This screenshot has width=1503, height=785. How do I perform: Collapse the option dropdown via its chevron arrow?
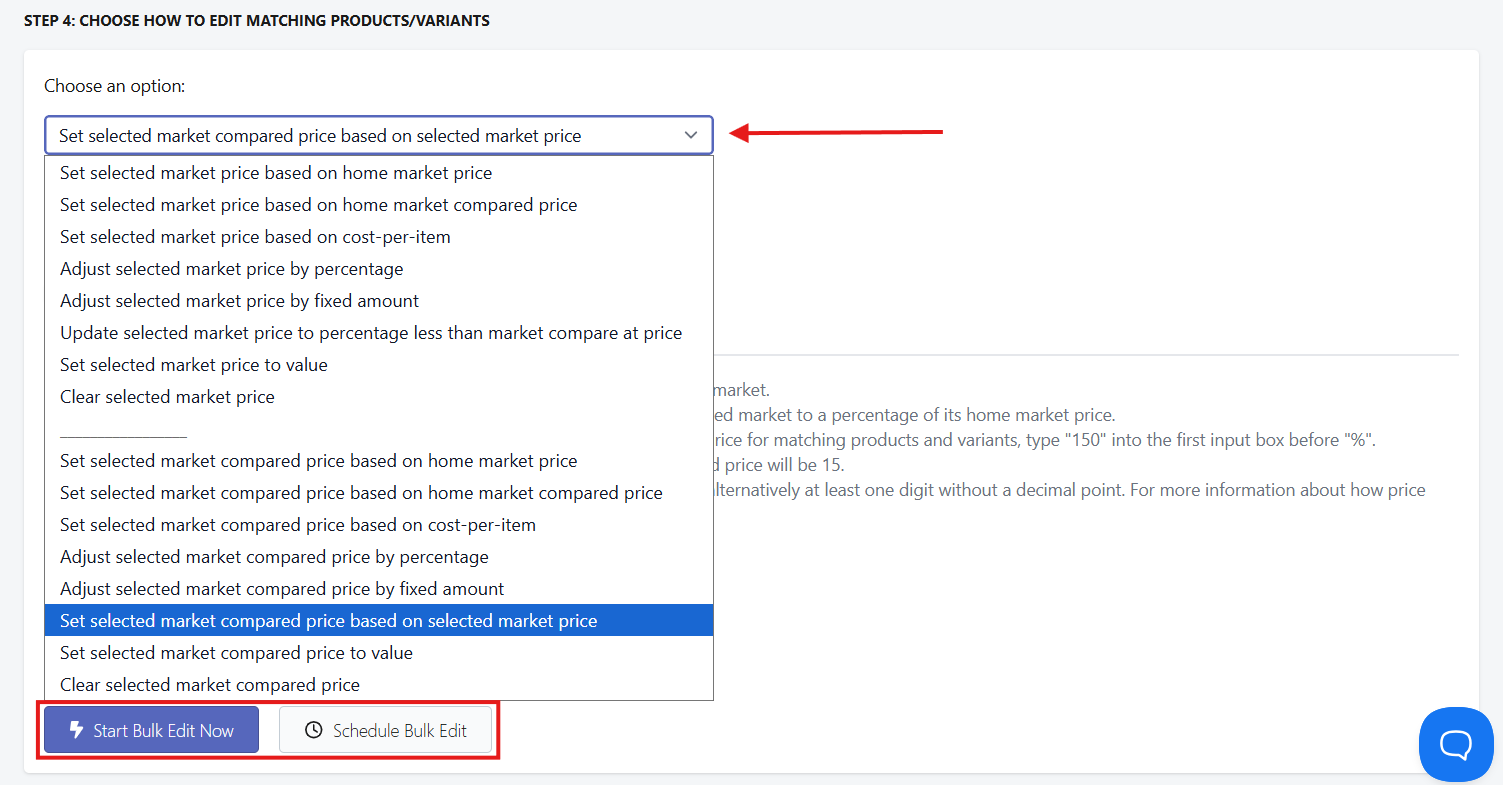(691, 135)
